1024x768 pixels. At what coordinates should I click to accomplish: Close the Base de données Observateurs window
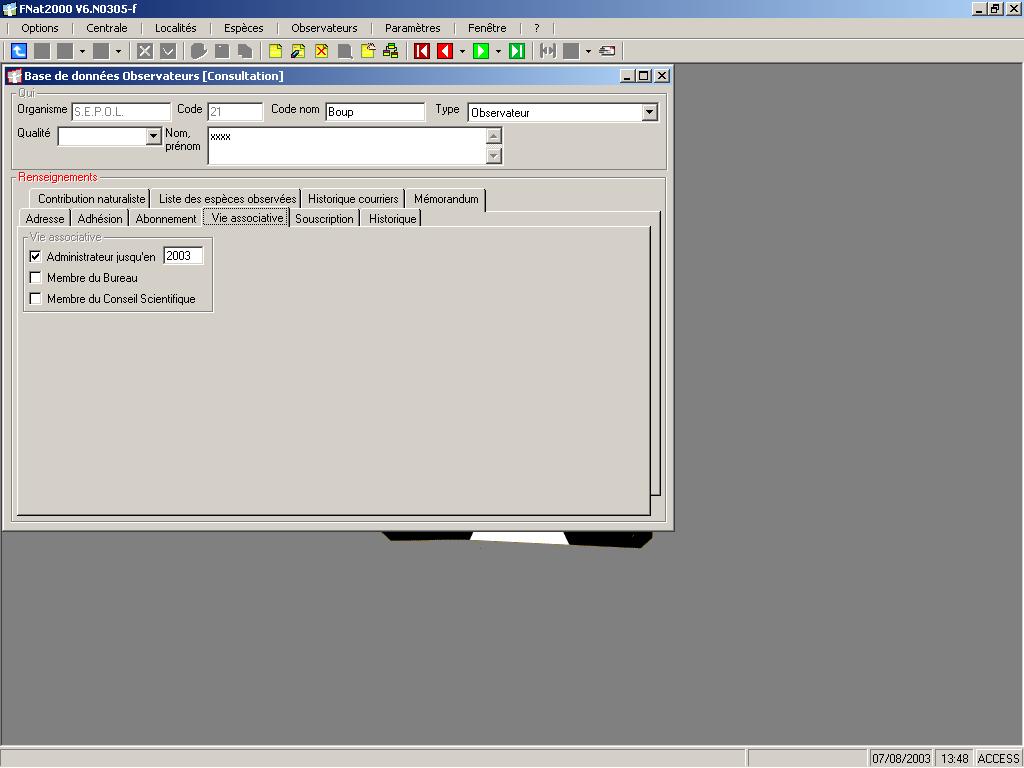tap(662, 76)
